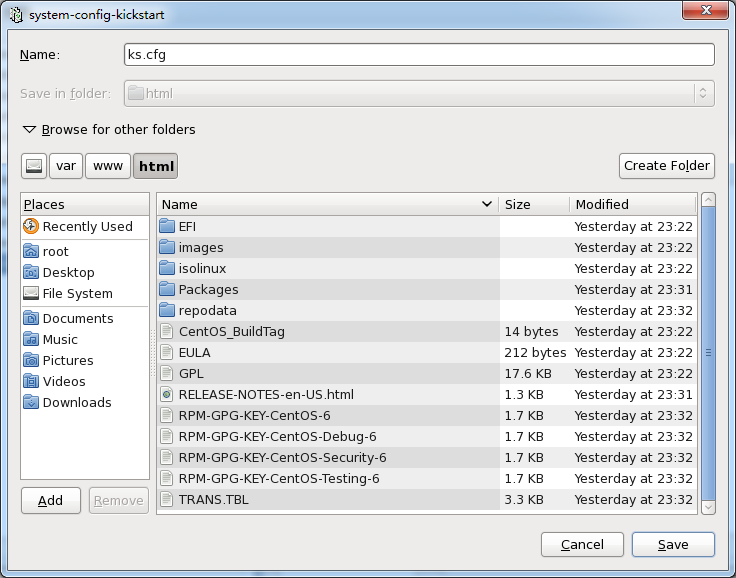Select the RPM-GPG-KEY-CentOS-Security-6 filename

pyautogui.click(x=283, y=457)
